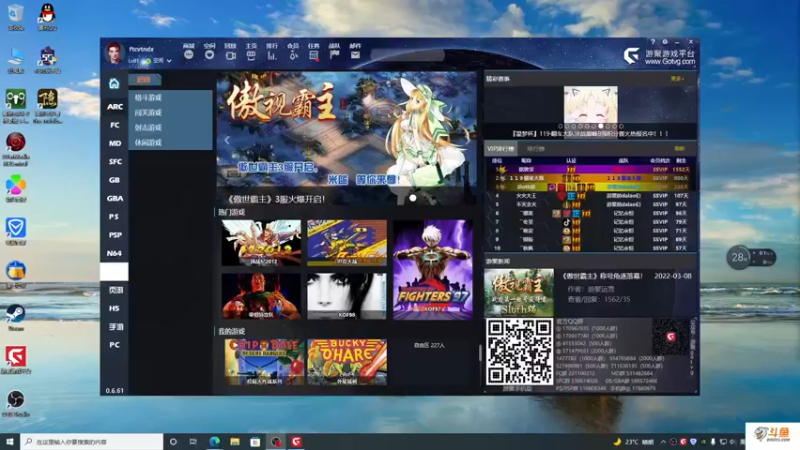The width and height of the screenshot is (800, 450).
Task: Select the GBA platform in sidebar
Action: (x=115, y=198)
